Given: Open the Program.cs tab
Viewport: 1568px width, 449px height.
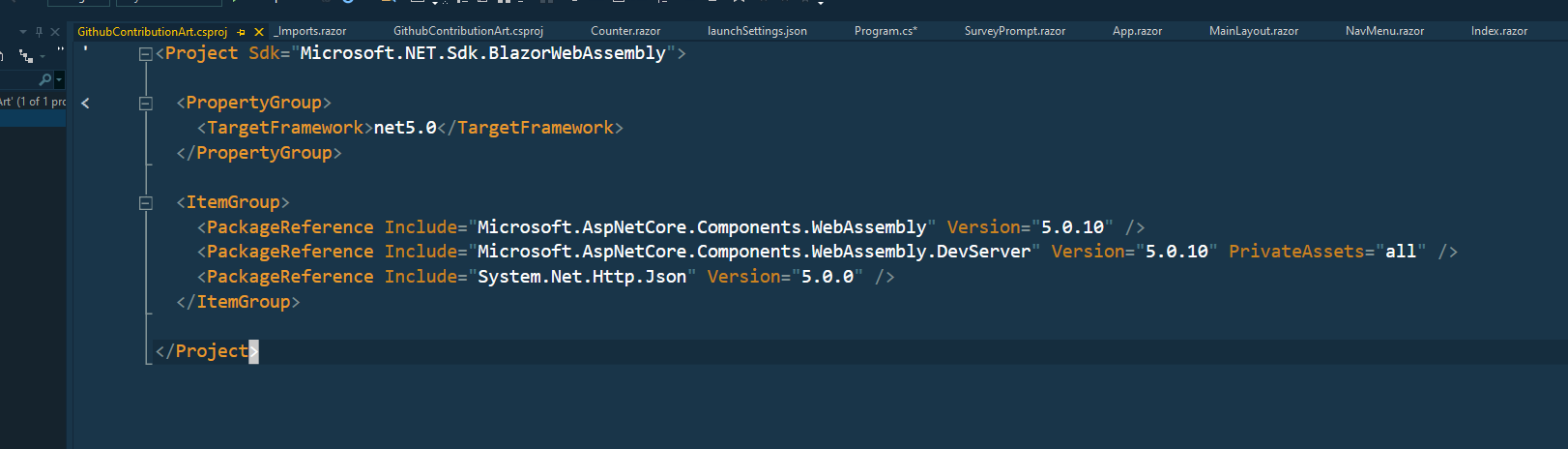Looking at the screenshot, I should tap(885, 31).
